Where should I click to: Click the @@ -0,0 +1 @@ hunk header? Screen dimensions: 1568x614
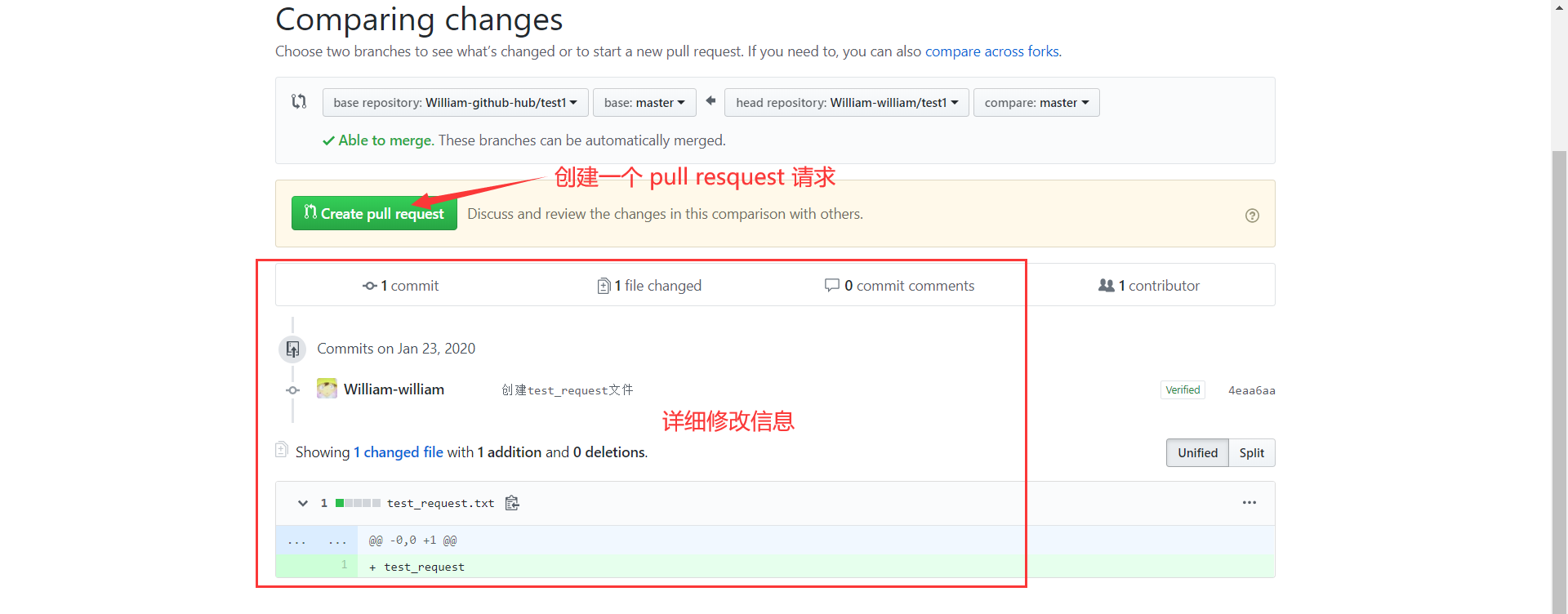coord(413,541)
